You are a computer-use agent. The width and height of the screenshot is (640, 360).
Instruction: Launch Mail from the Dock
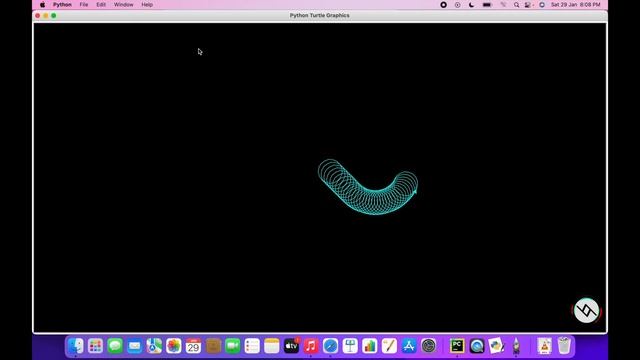coord(134,346)
